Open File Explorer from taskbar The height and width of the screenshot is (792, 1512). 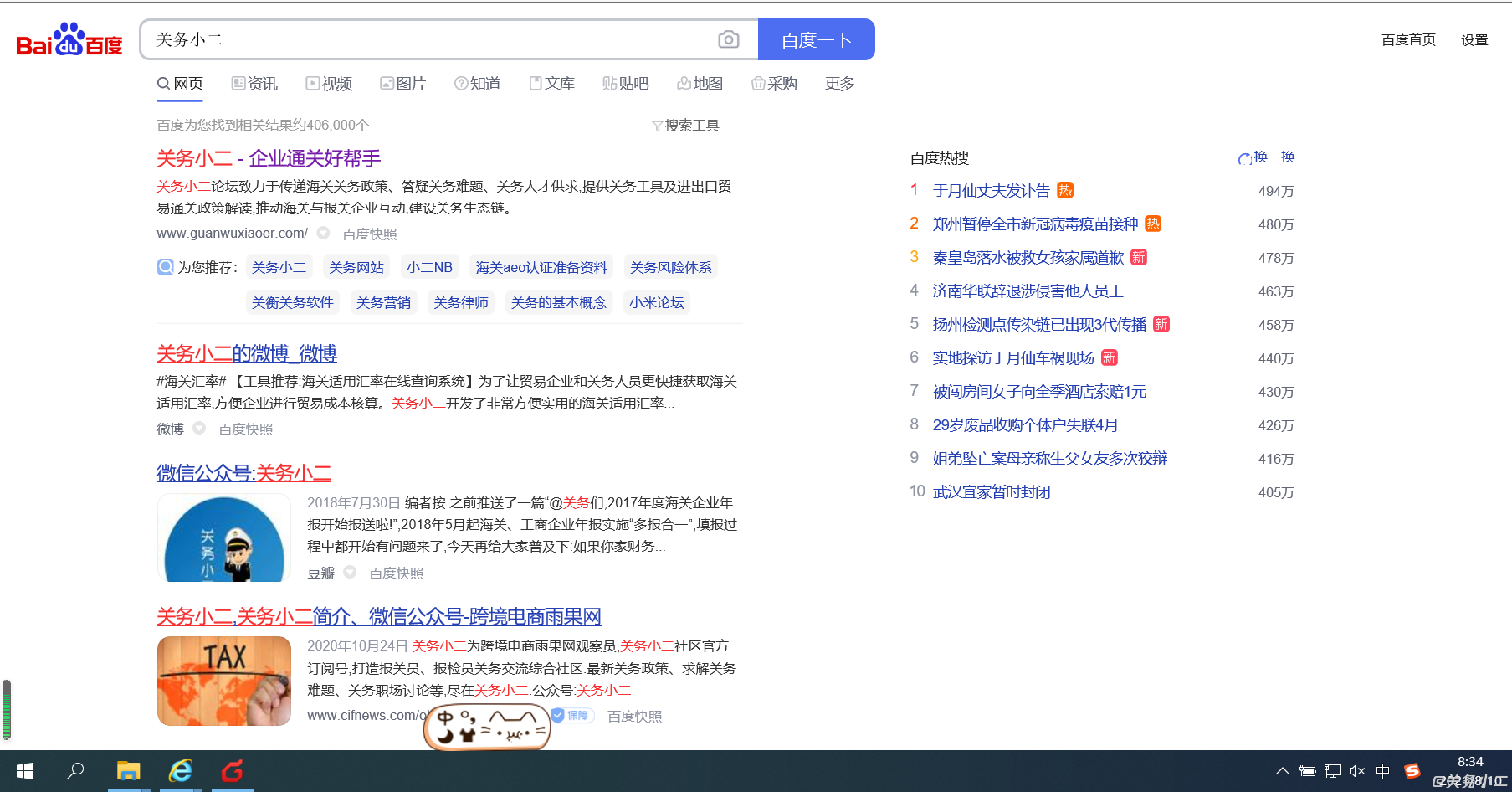coord(128,771)
